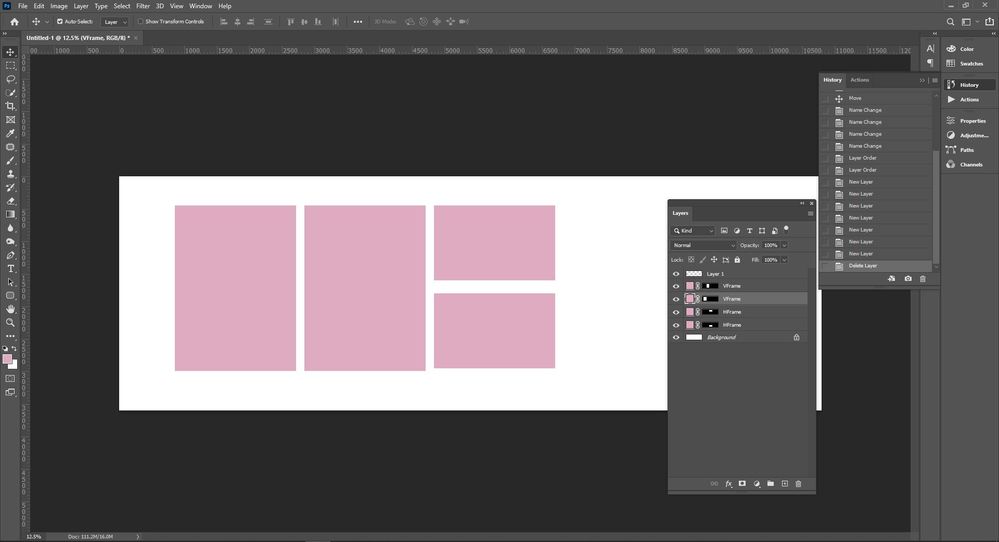Click the white background color swatch

click(14, 365)
